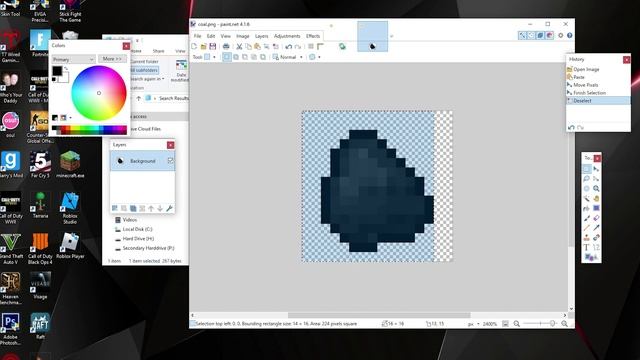Select the Paintbrush tool

coord(587,218)
